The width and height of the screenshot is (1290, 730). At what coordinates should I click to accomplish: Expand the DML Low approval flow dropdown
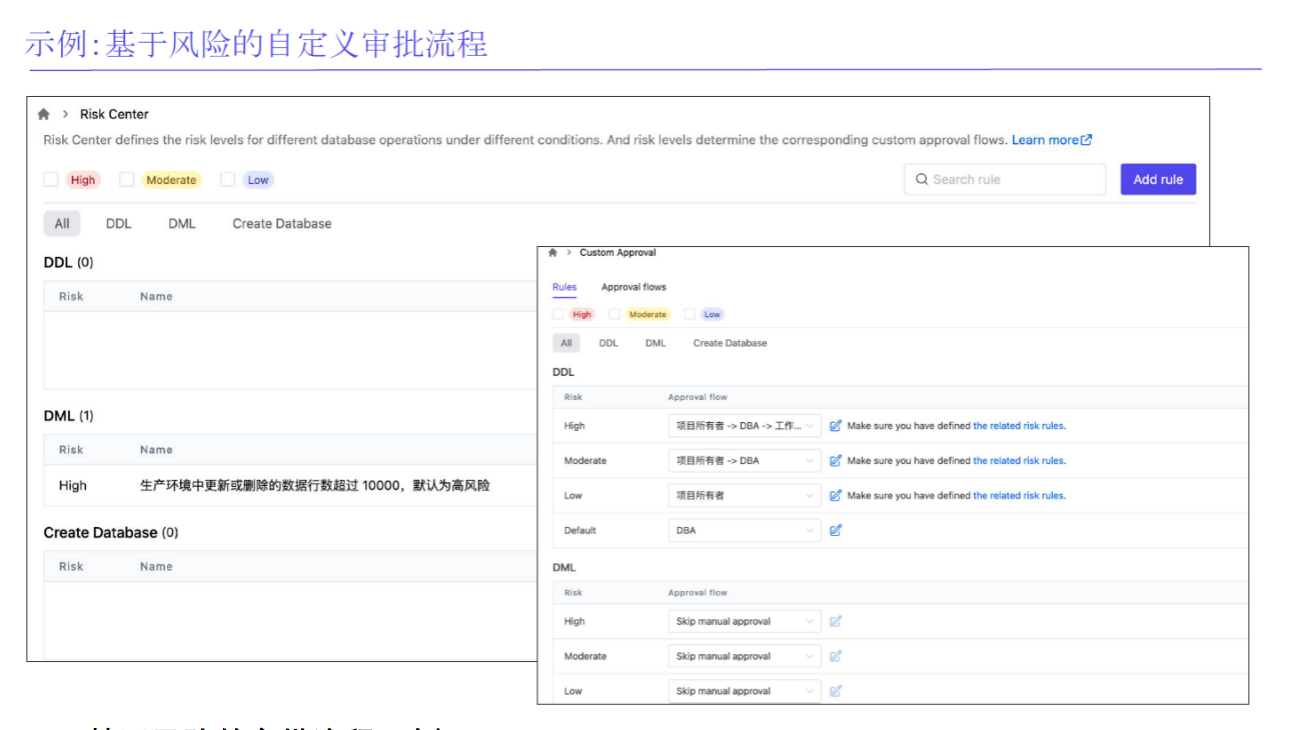[x=744, y=691]
